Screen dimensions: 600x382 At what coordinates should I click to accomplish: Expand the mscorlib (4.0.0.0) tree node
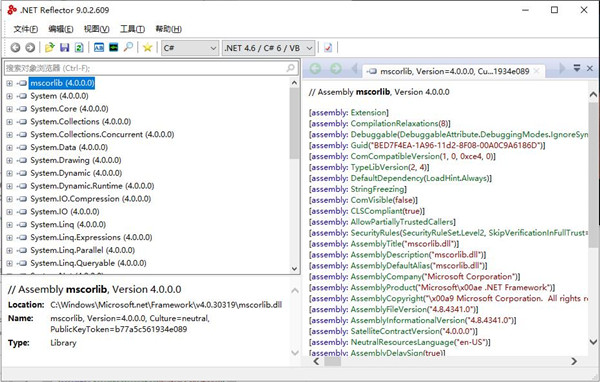[x=10, y=83]
